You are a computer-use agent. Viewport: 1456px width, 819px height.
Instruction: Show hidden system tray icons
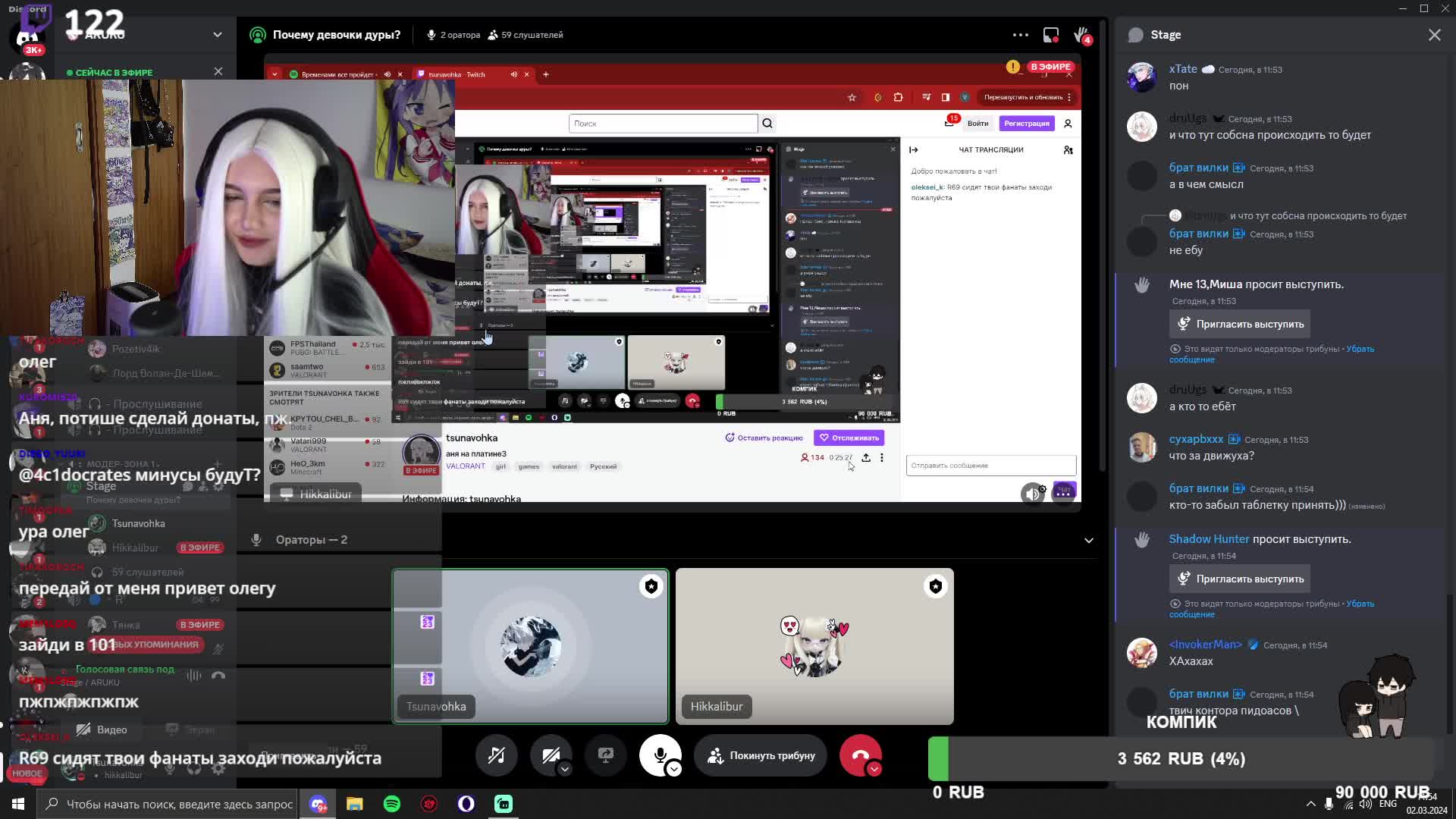tap(1310, 804)
